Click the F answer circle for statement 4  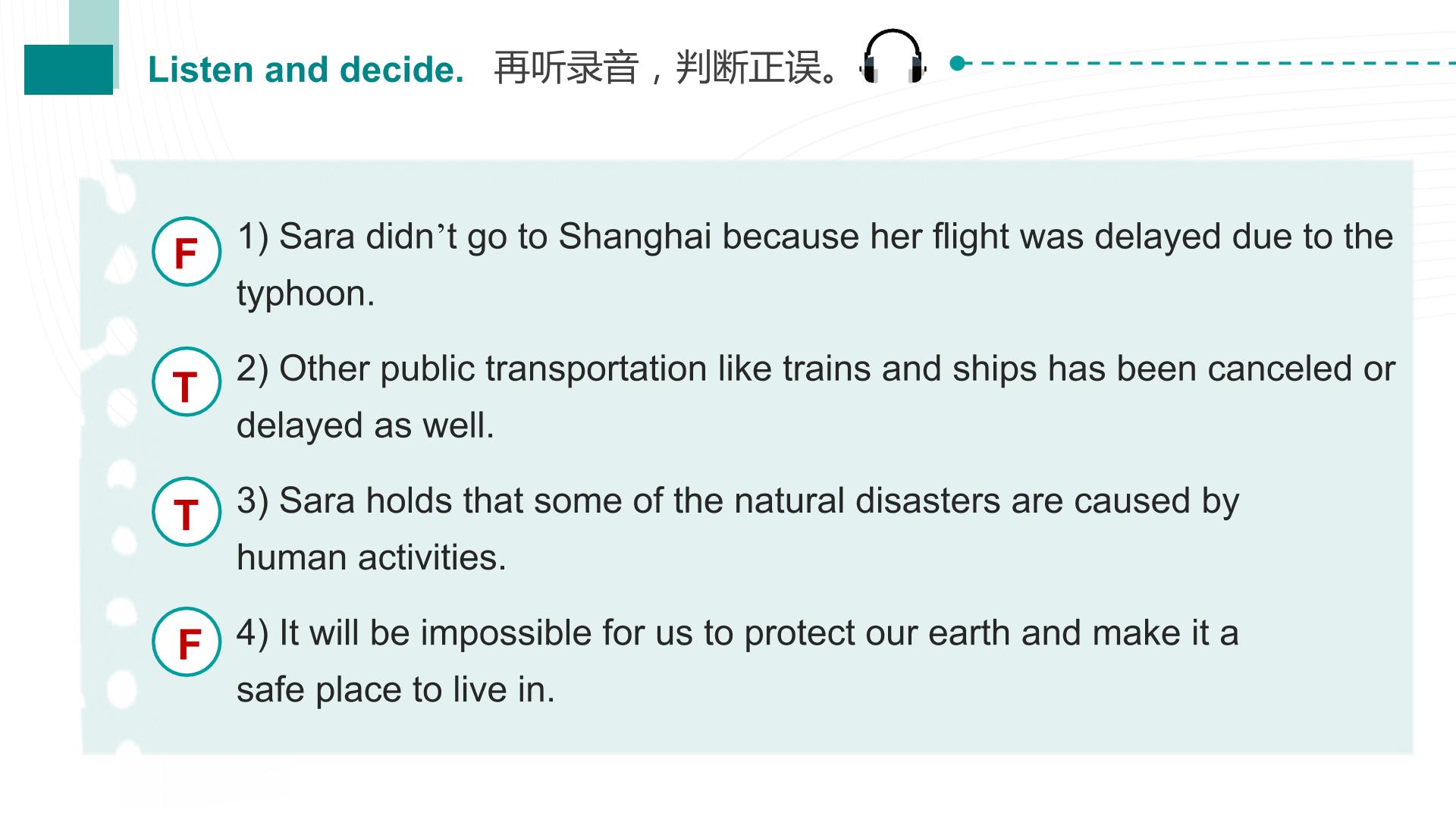(x=187, y=642)
